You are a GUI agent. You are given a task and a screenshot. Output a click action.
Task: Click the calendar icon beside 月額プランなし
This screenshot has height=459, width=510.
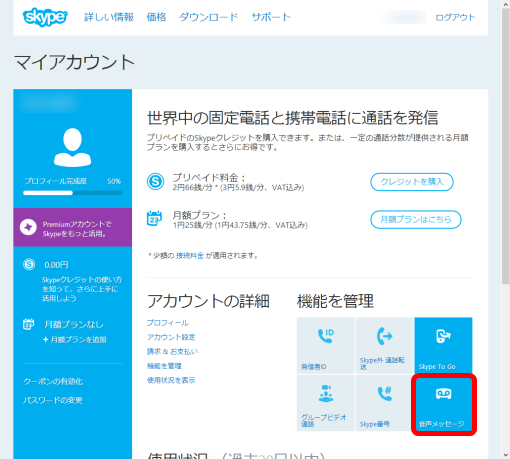pos(28,324)
